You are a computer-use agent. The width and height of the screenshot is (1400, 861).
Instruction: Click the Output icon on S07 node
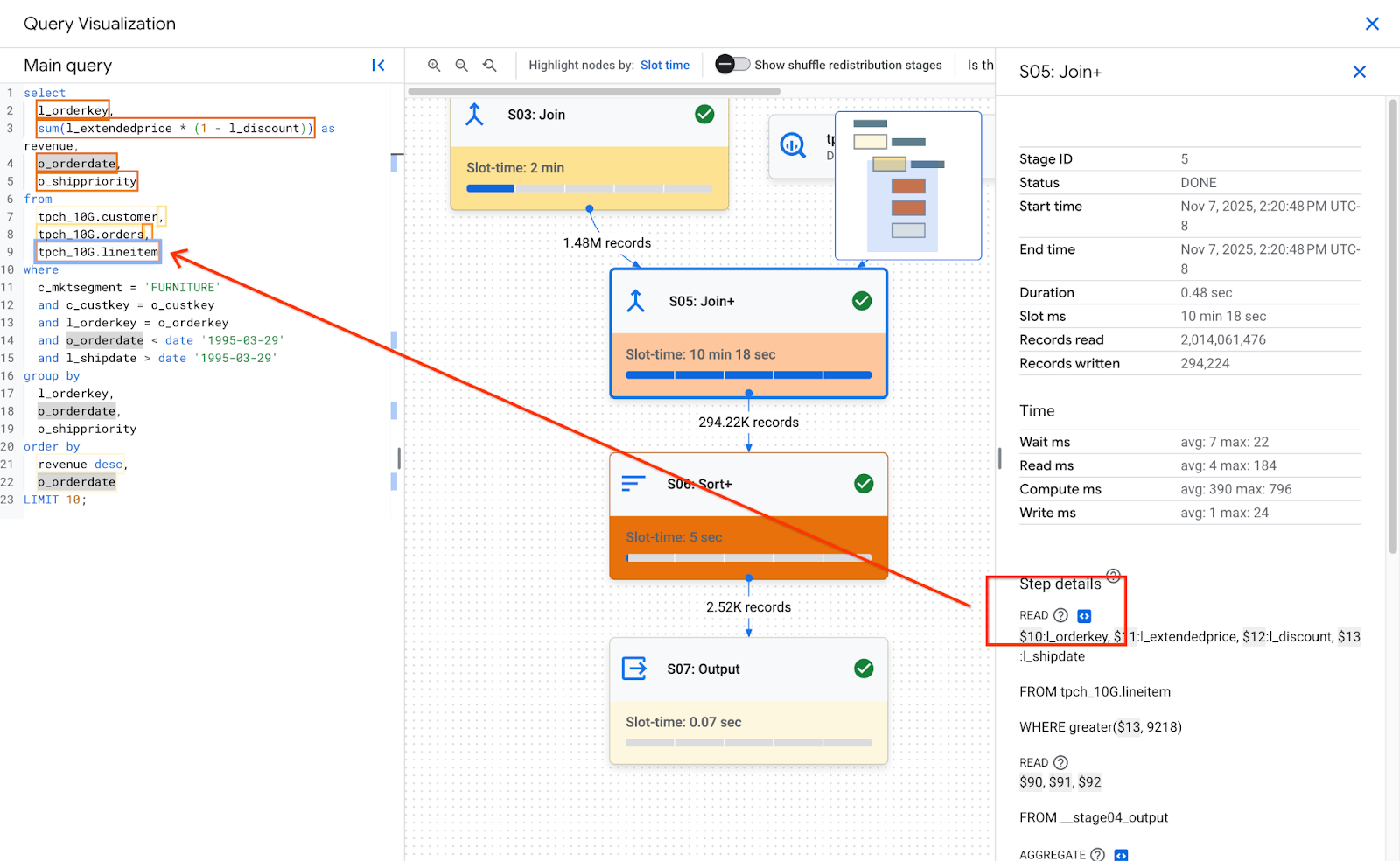633,668
